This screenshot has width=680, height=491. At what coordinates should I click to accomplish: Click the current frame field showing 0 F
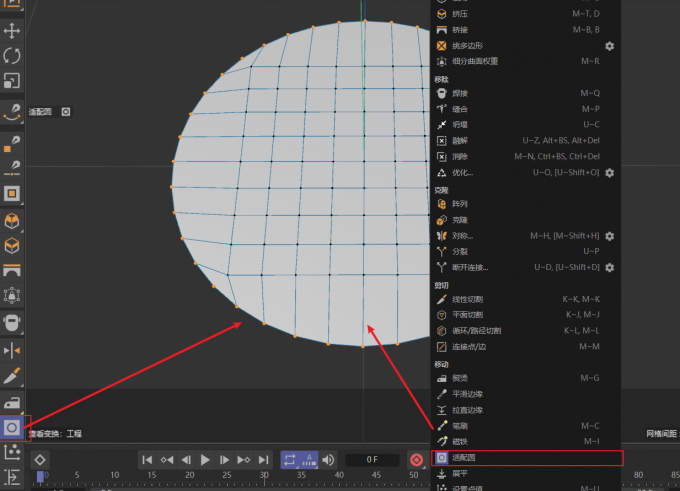click(372, 460)
